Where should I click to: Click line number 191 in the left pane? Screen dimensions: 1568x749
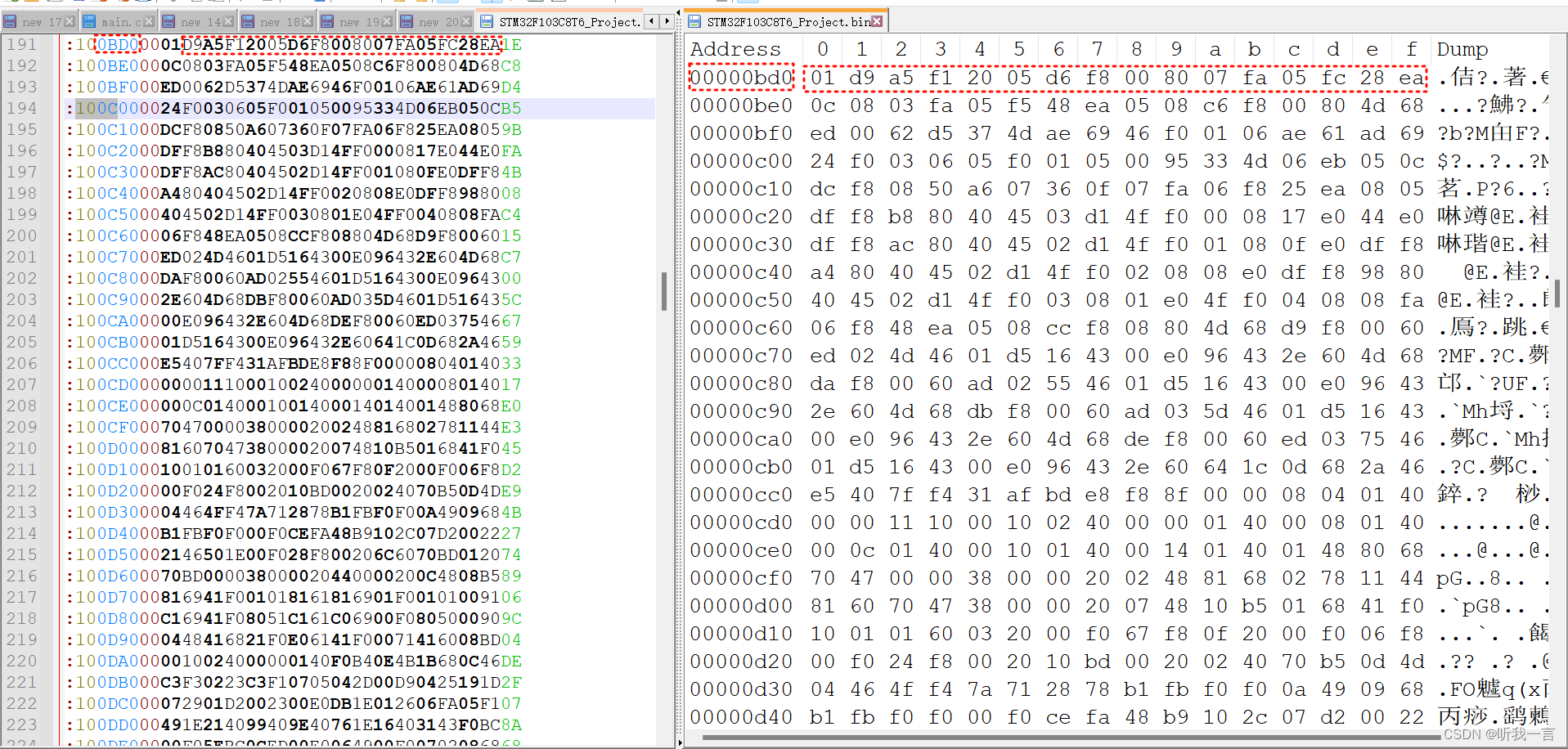(x=22, y=44)
